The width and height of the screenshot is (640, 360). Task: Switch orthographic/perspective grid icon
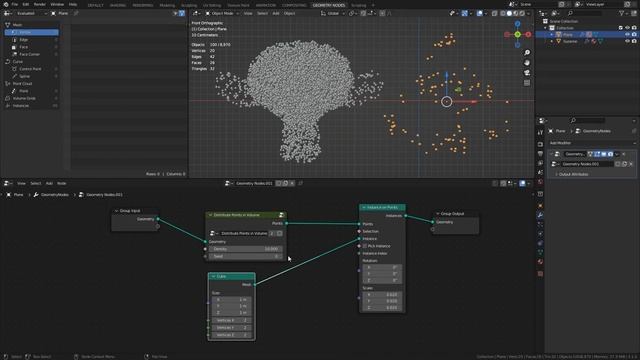pos(527,83)
